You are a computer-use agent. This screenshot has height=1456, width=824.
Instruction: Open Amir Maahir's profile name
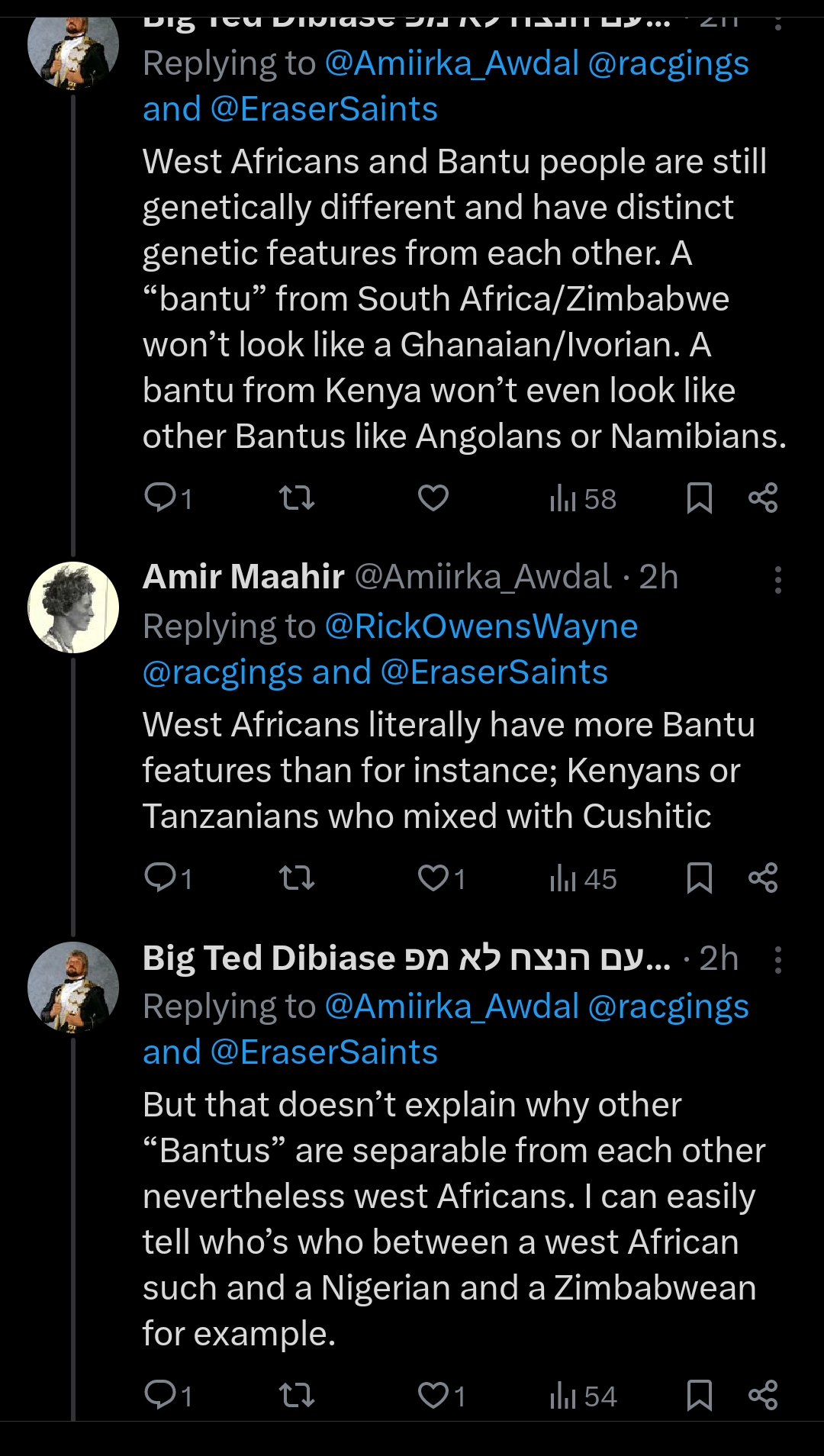[x=243, y=576]
